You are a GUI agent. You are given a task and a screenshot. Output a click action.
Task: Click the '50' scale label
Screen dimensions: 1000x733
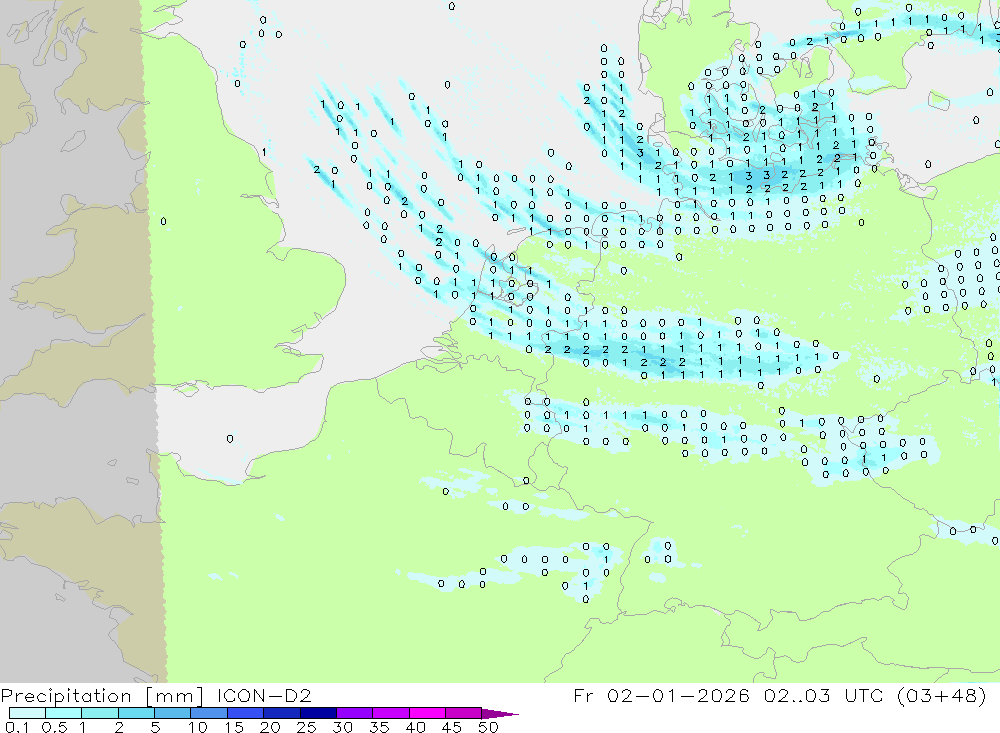click(488, 727)
